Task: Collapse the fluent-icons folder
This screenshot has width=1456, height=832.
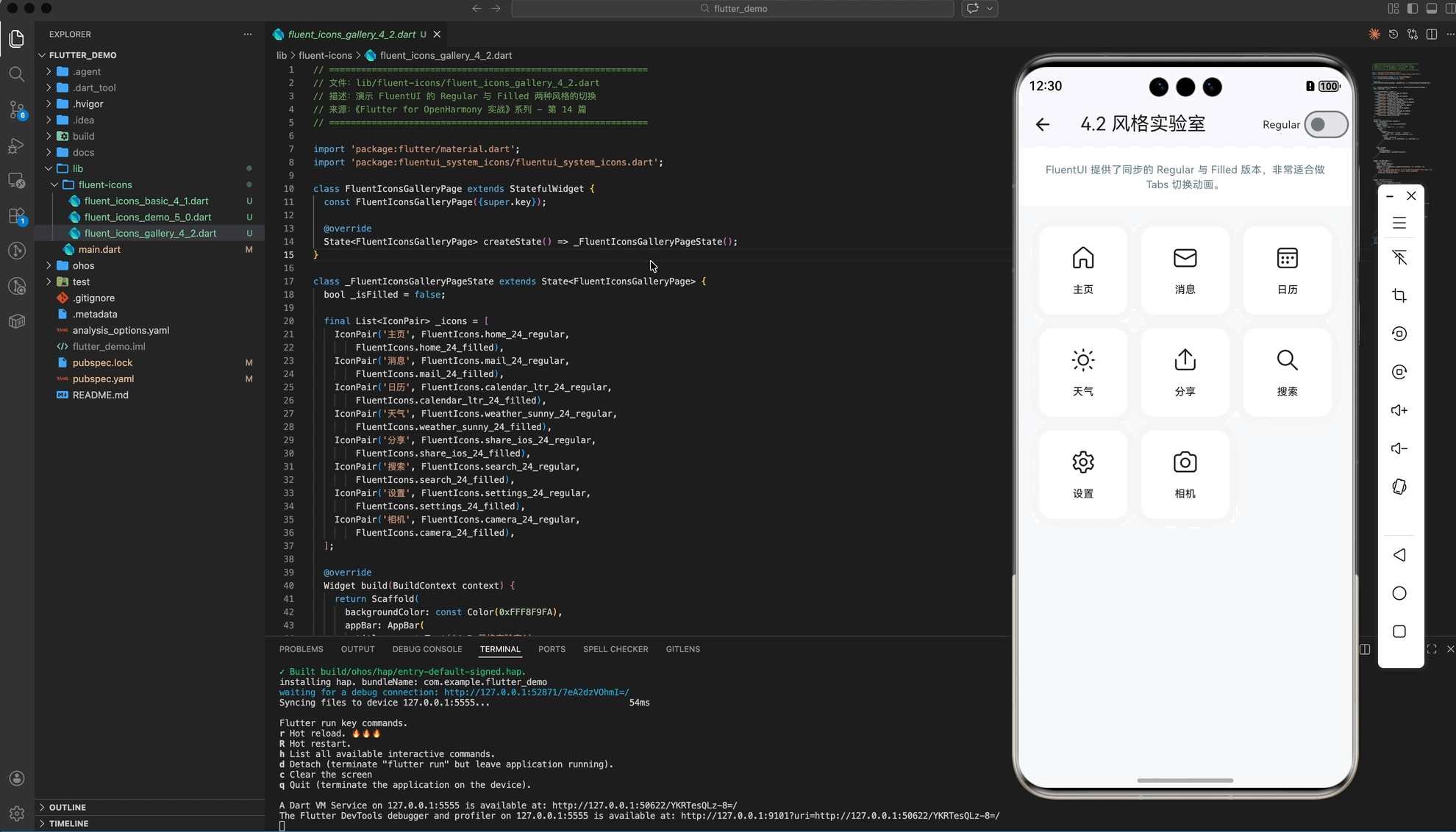Action: pyautogui.click(x=104, y=184)
